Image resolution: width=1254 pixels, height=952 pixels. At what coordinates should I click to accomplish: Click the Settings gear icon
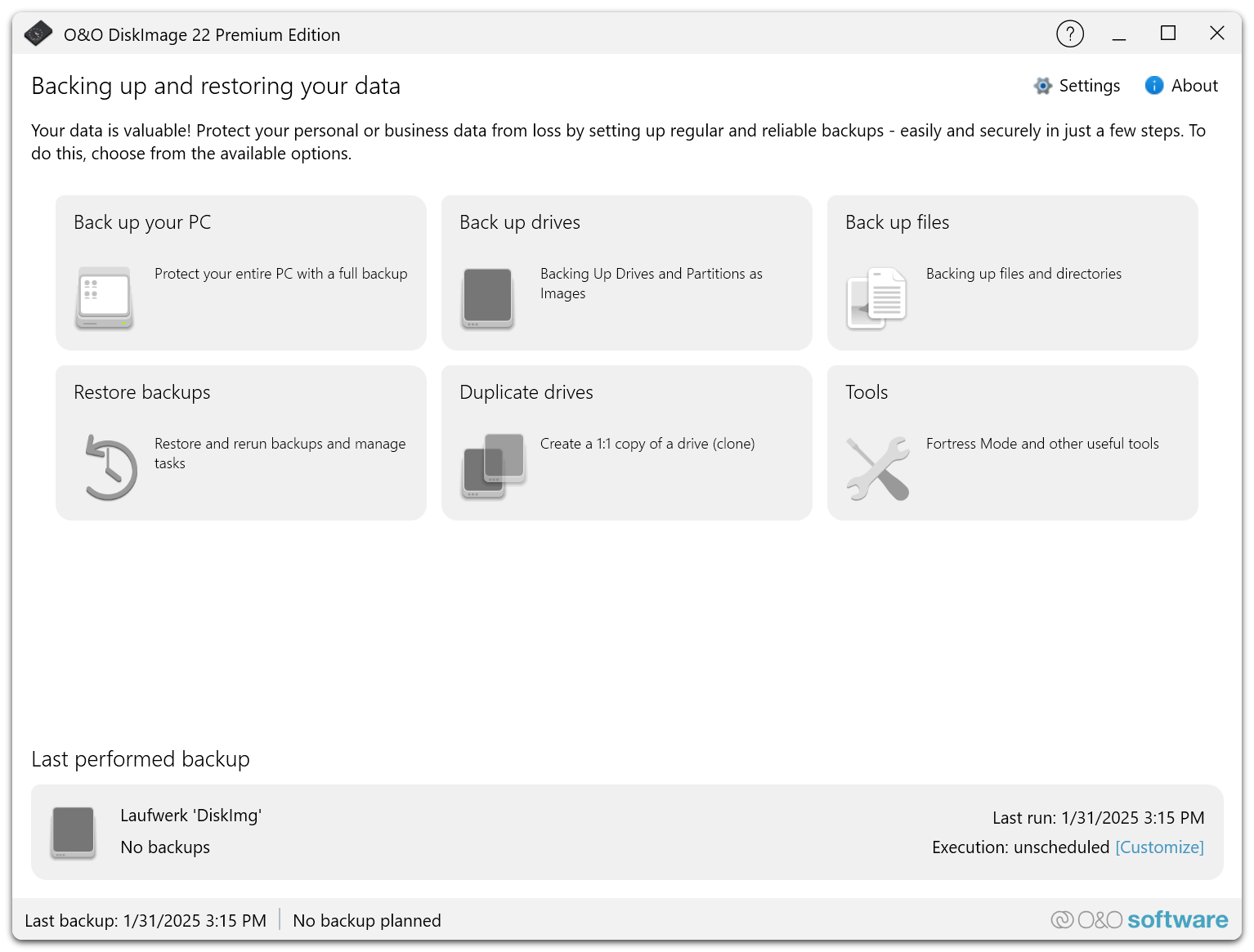(x=1042, y=86)
